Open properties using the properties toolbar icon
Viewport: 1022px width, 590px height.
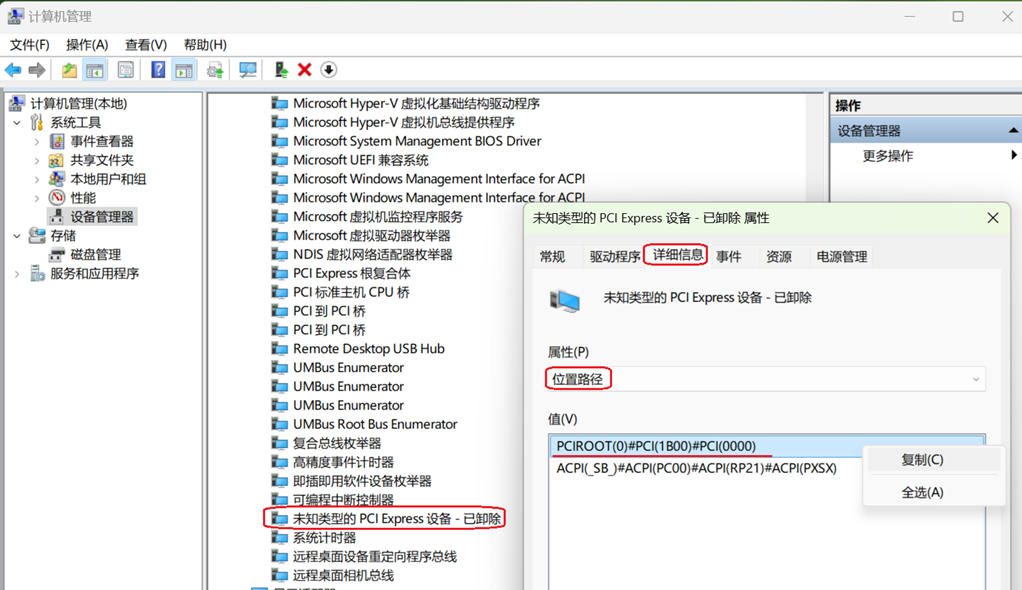point(126,69)
